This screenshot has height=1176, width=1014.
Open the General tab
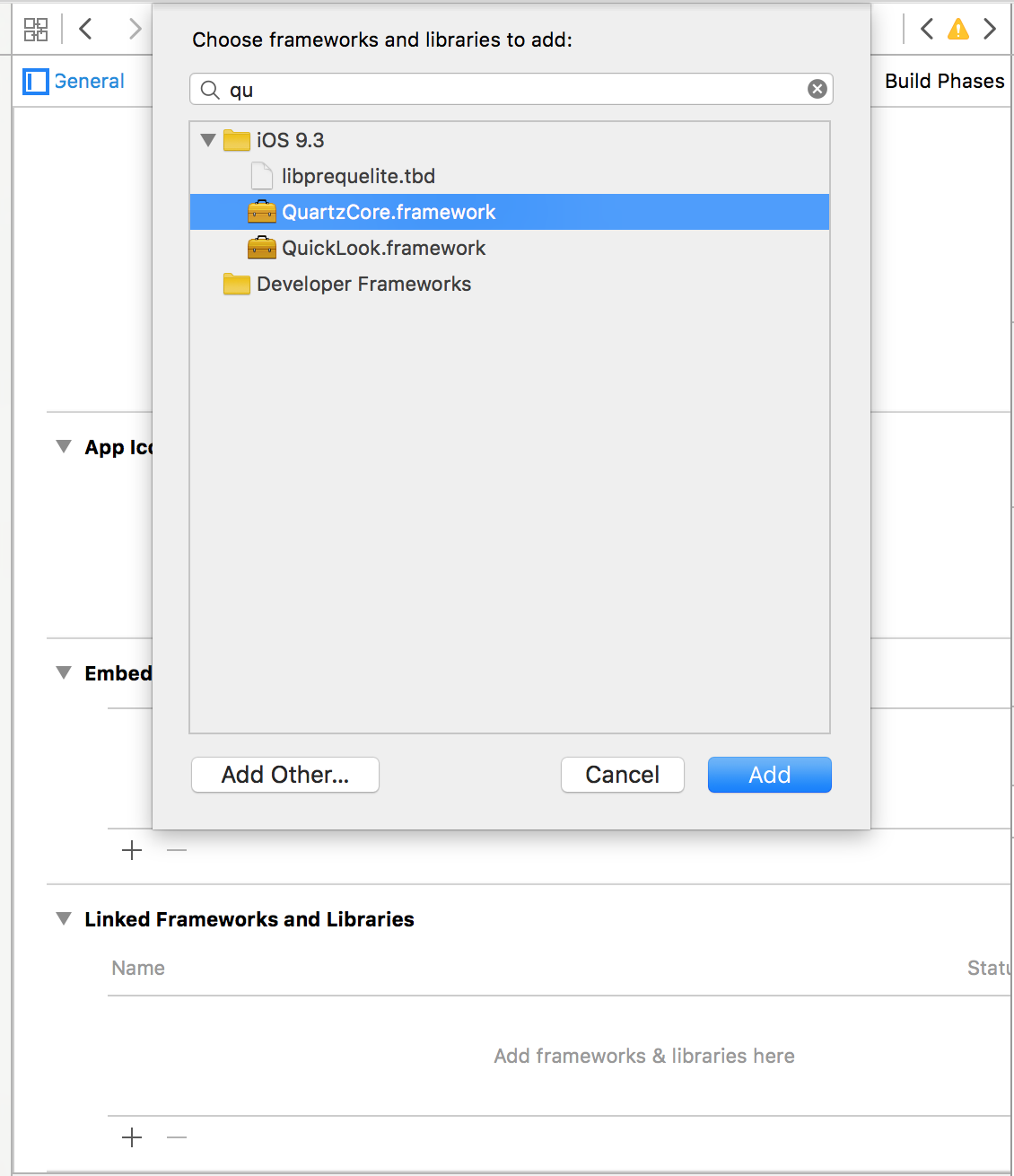89,81
